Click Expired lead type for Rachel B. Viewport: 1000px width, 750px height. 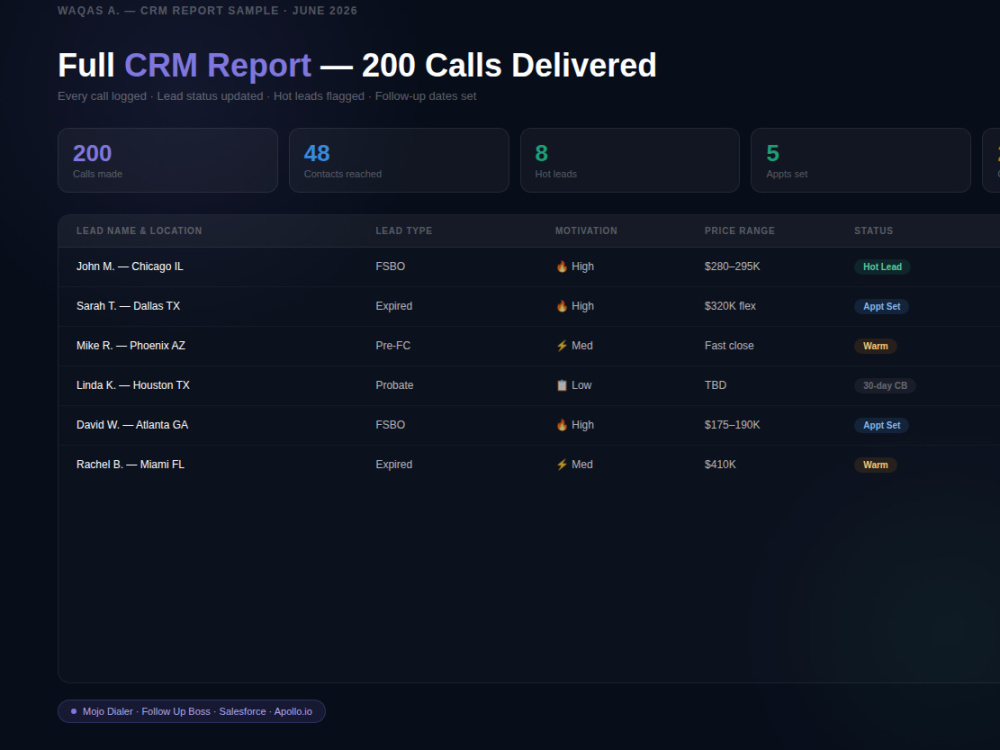393,464
